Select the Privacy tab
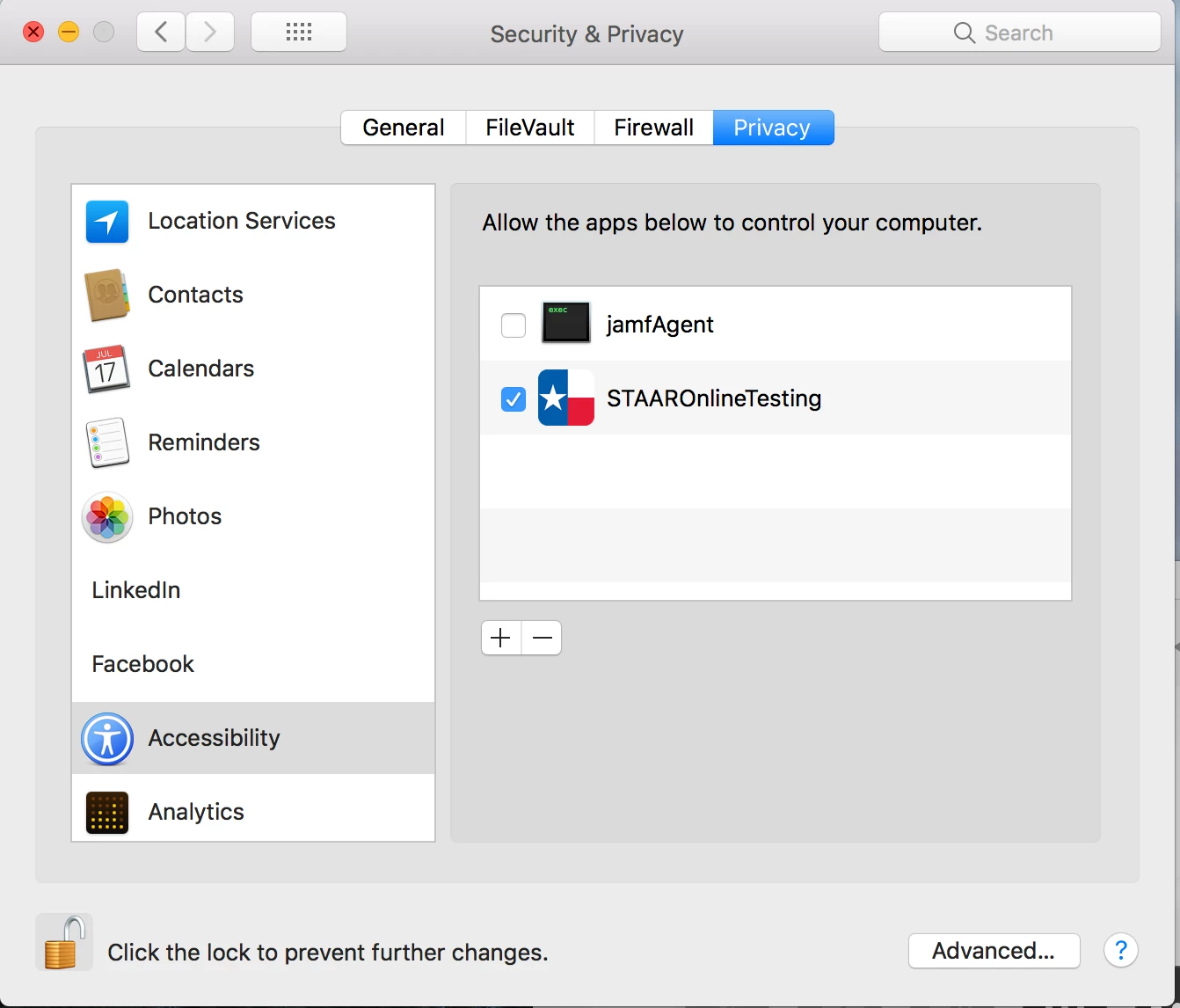 (773, 128)
